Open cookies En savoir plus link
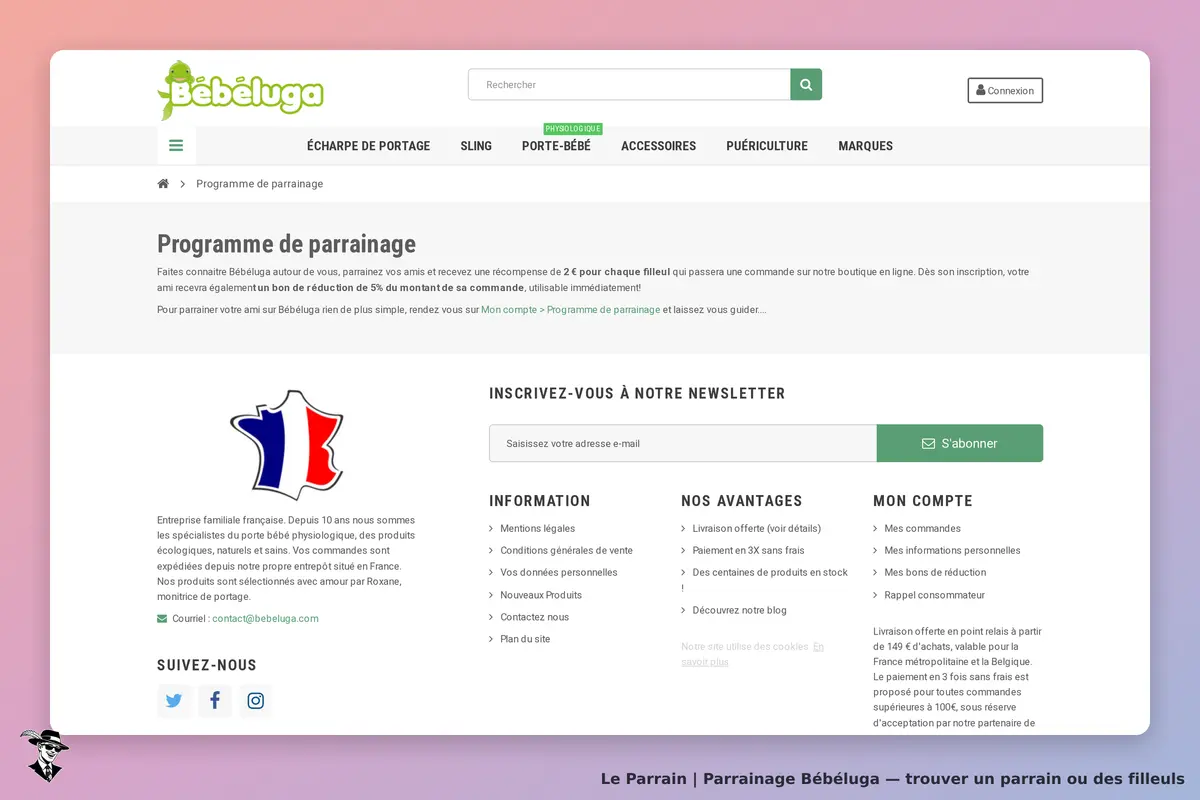Viewport: 1200px width, 800px height. (753, 654)
